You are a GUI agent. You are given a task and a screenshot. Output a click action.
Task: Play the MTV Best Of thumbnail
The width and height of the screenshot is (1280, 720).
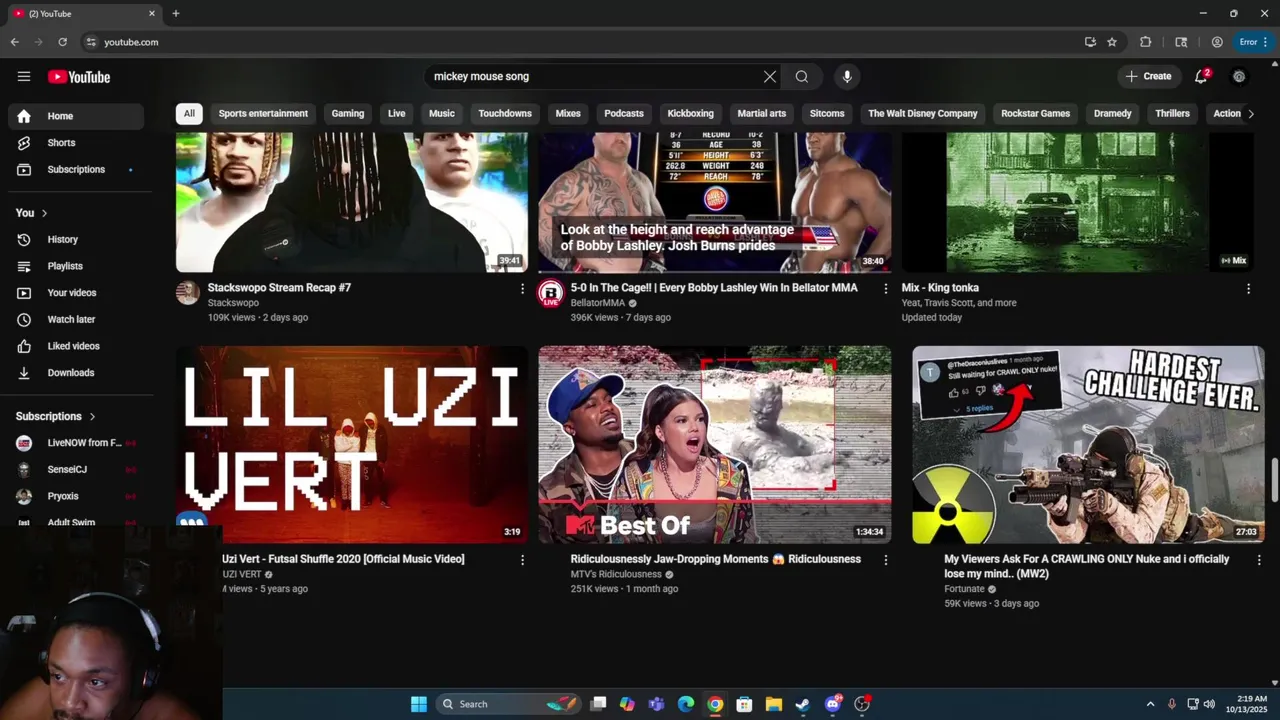(x=715, y=445)
